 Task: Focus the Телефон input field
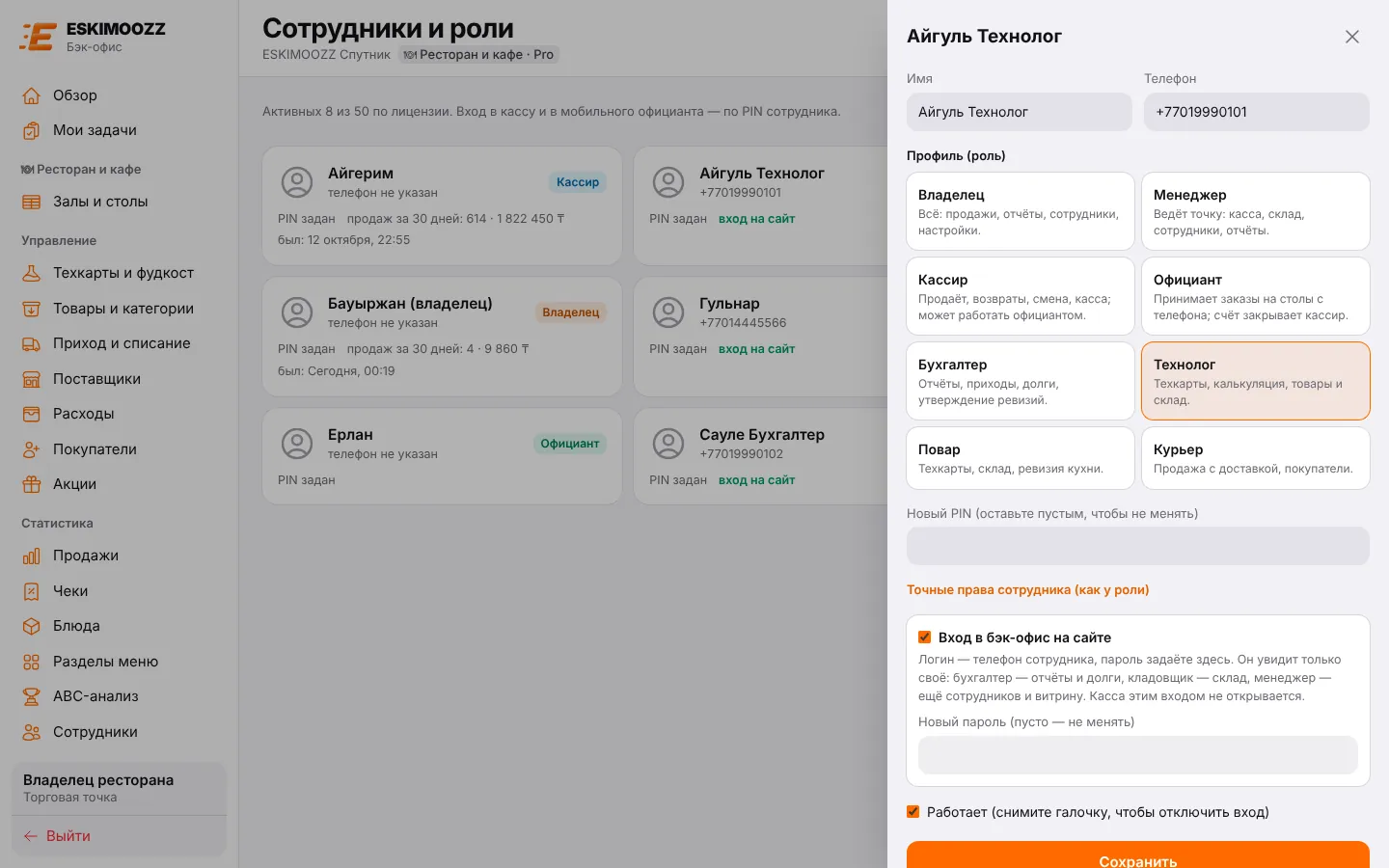pos(1257,112)
